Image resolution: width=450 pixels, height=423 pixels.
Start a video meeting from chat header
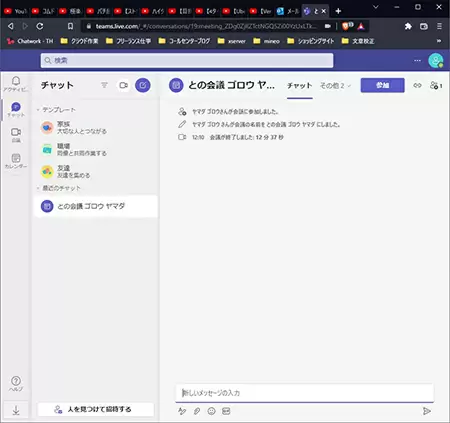(x=124, y=85)
